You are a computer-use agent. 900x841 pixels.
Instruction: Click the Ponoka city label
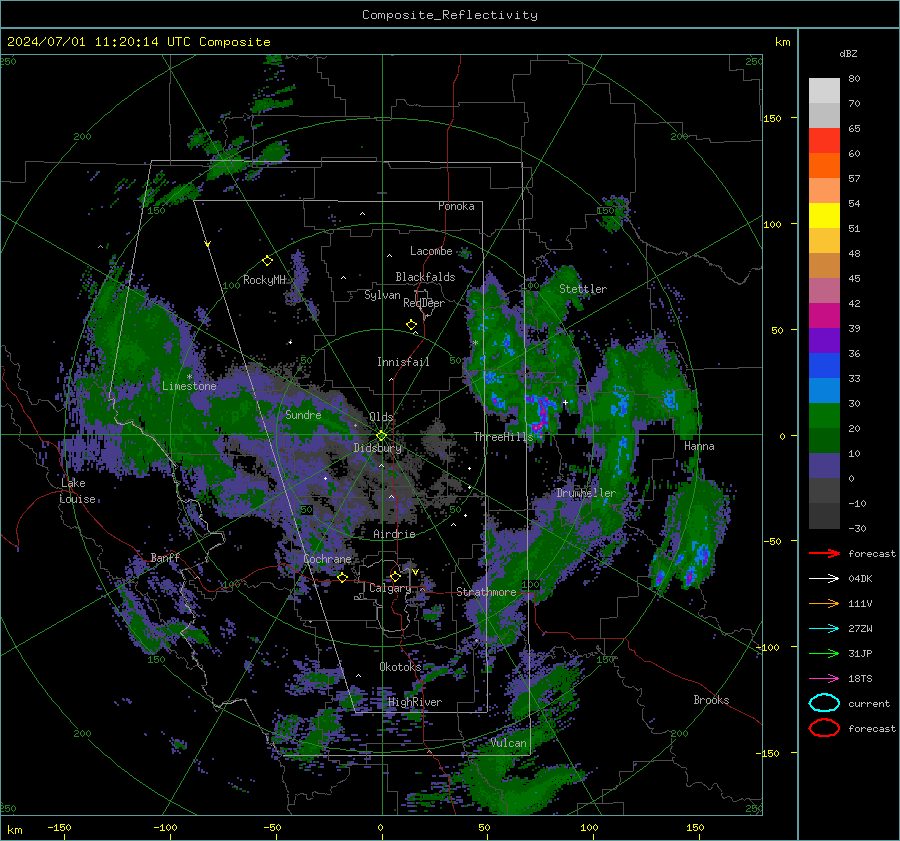pyautogui.click(x=456, y=206)
